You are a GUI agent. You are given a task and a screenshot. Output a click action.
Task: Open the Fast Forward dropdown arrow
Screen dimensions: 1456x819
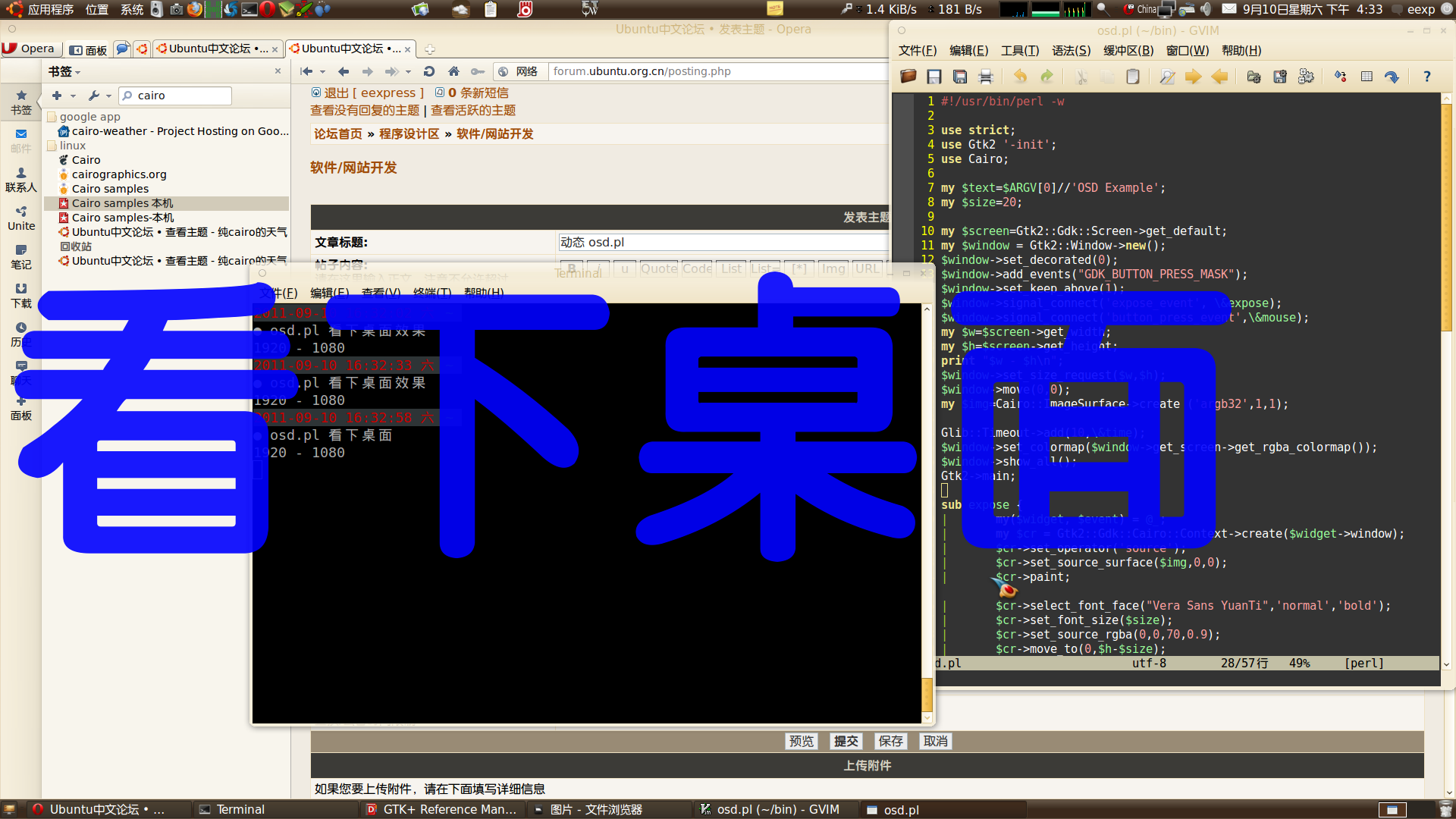click(408, 72)
